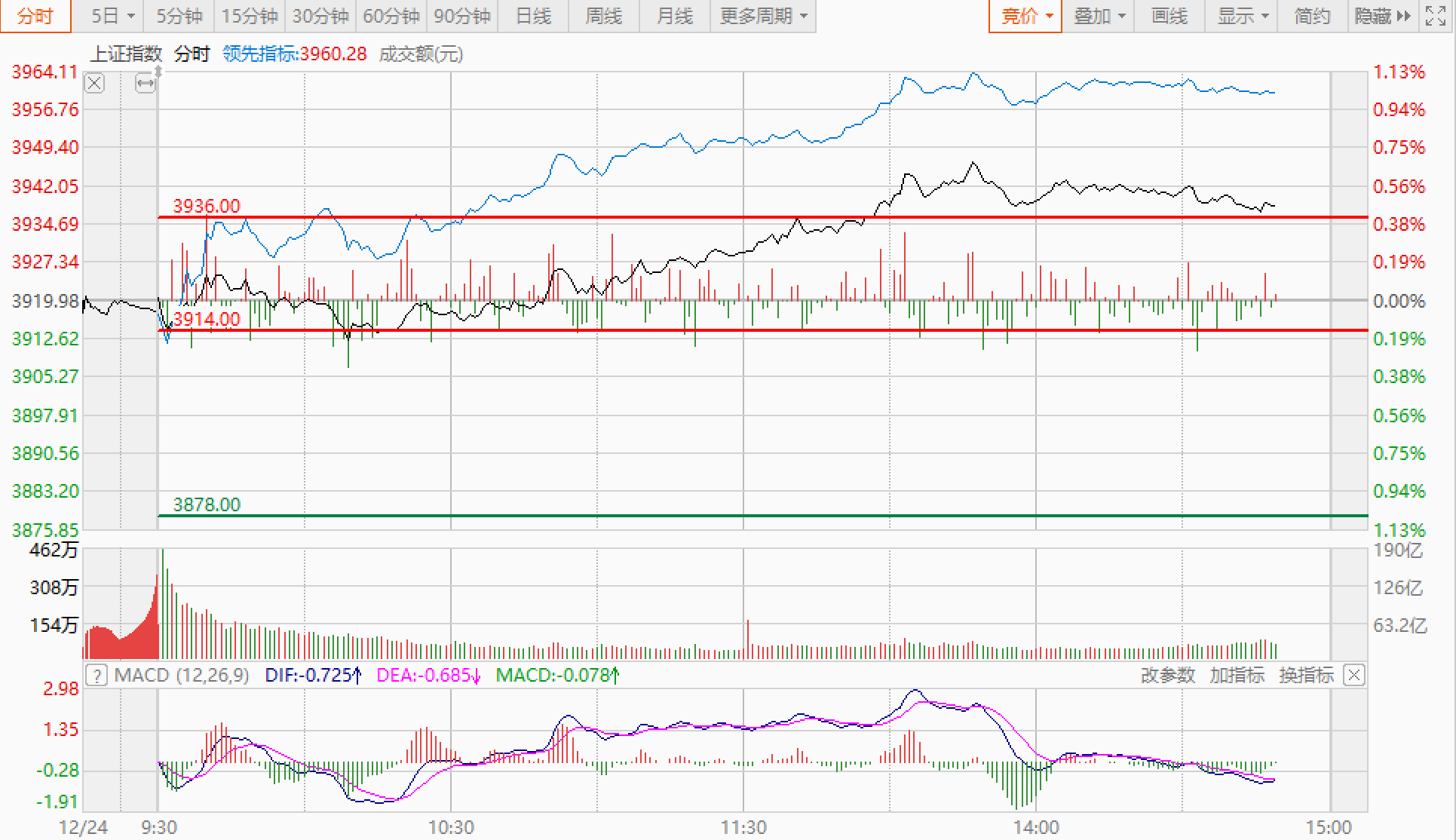Viewport: 1456px width, 840px height.
Task: Click 改参数 to edit MACD parameters
Action: [1167, 675]
